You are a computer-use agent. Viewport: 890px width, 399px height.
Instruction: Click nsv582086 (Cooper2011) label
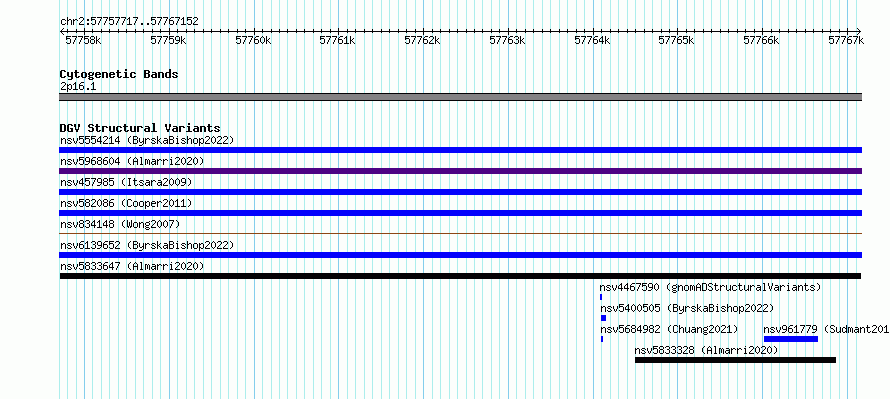coord(126,203)
